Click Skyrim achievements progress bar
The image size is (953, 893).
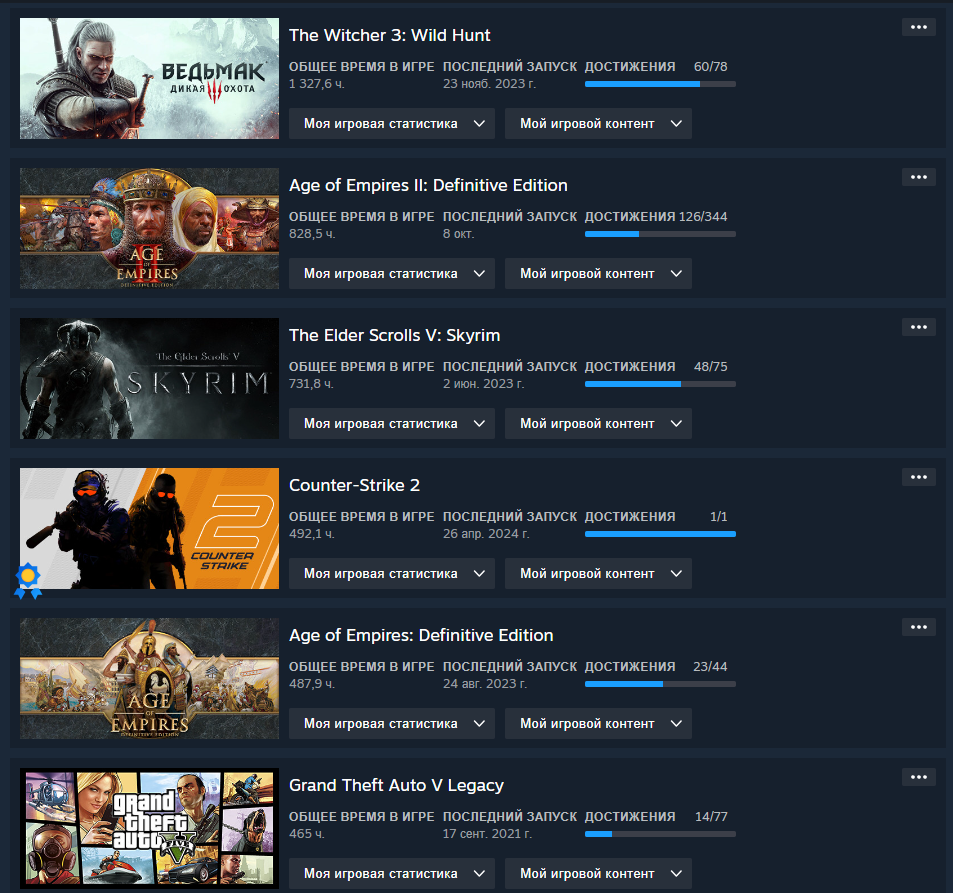tap(660, 384)
